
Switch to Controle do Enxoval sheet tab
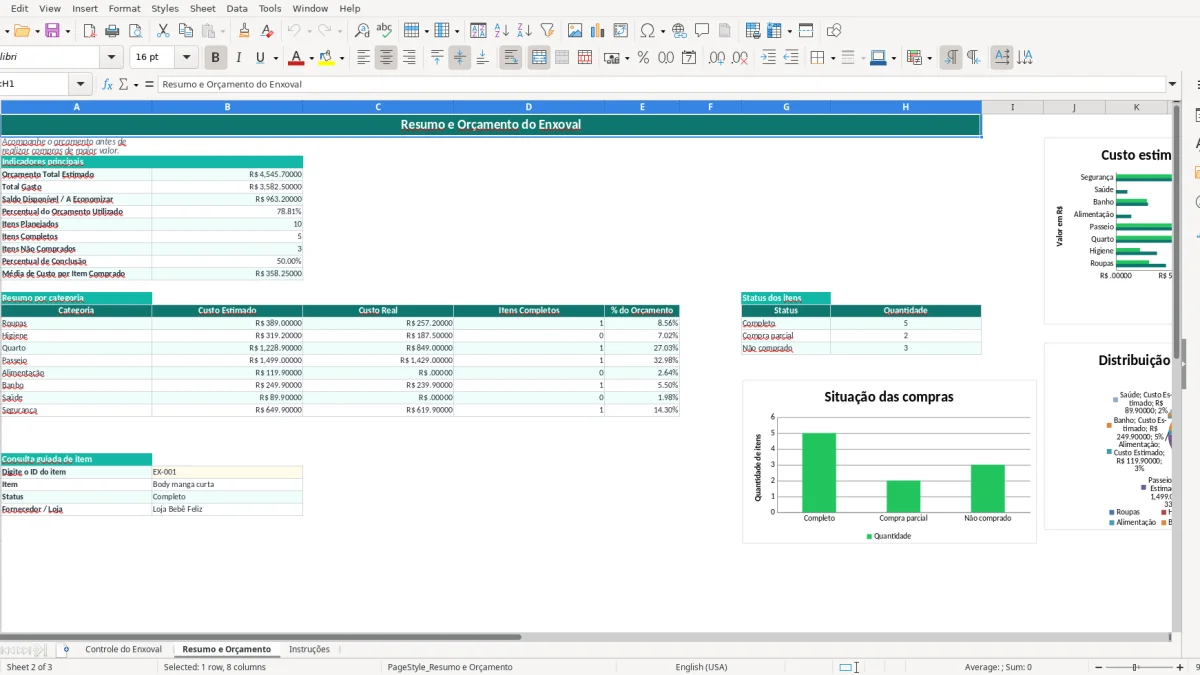tap(123, 649)
